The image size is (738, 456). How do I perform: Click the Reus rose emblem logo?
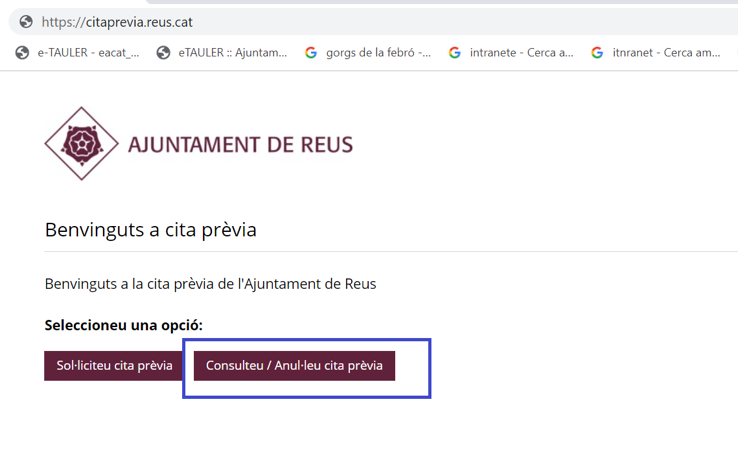(81, 144)
